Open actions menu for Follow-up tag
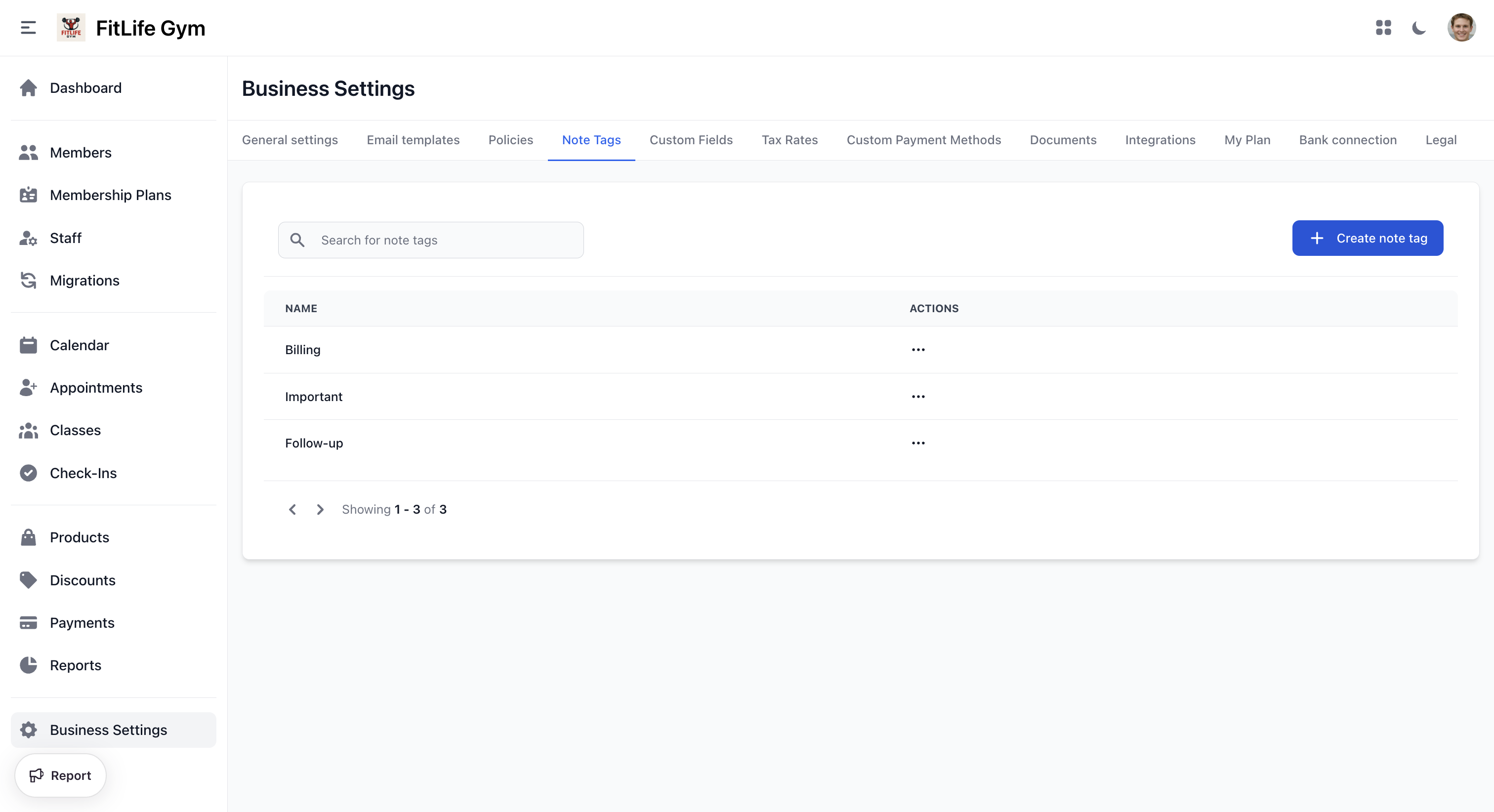Screen dimensions: 1494x812 [918, 443]
